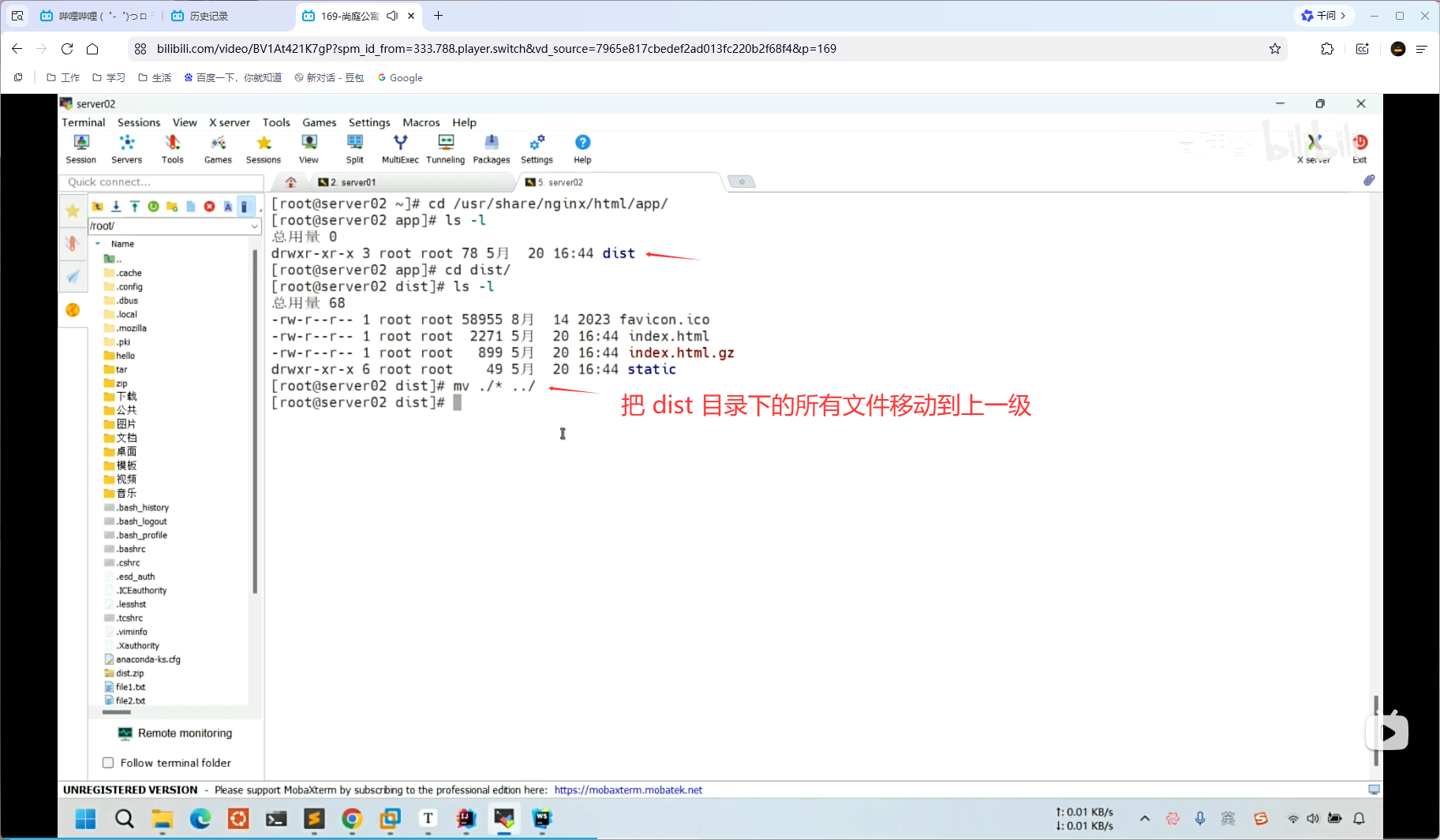This screenshot has height=840, width=1440.
Task: Create new file in SFTP panel
Action: (191, 207)
